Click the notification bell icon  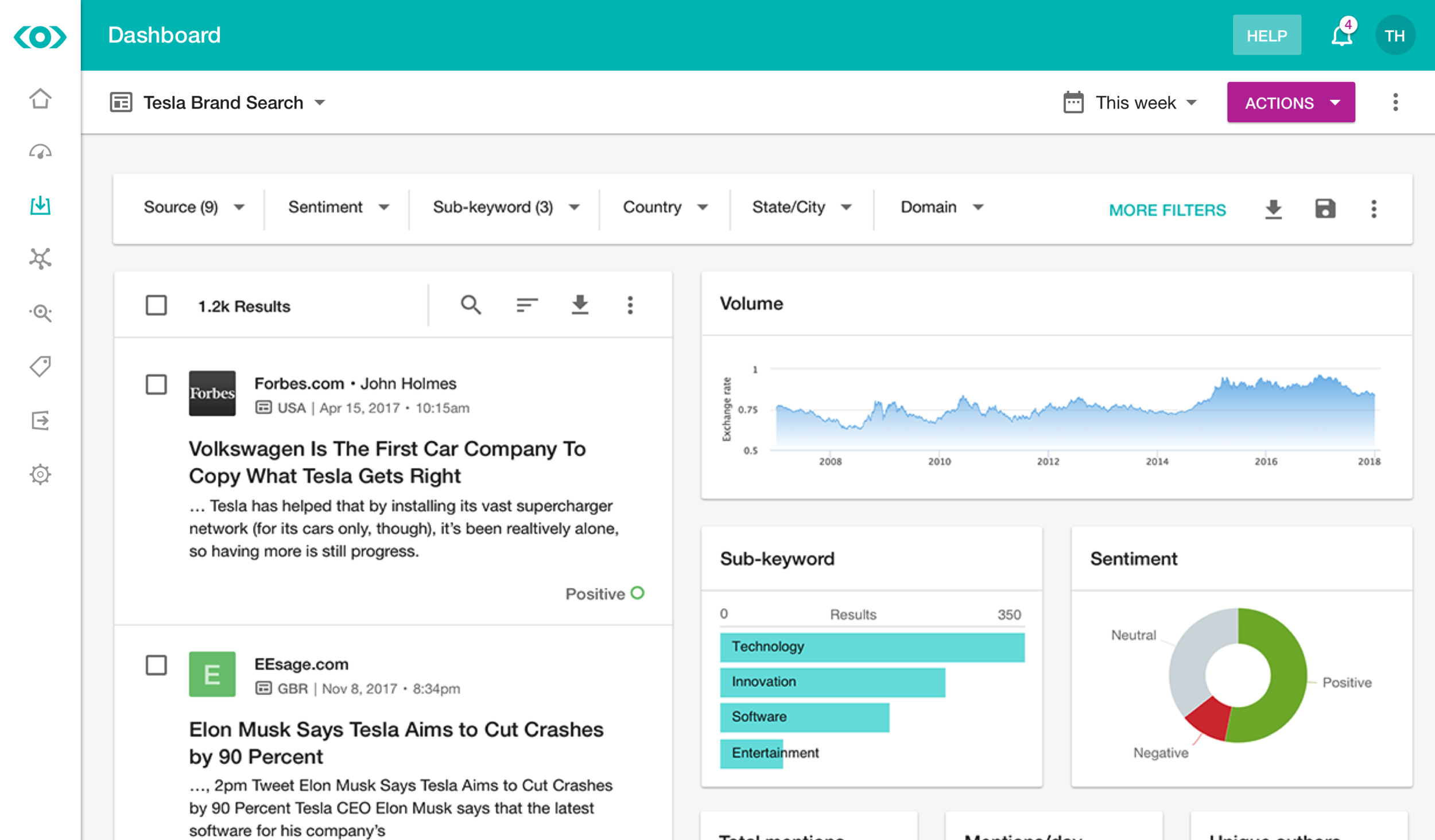coord(1341,36)
